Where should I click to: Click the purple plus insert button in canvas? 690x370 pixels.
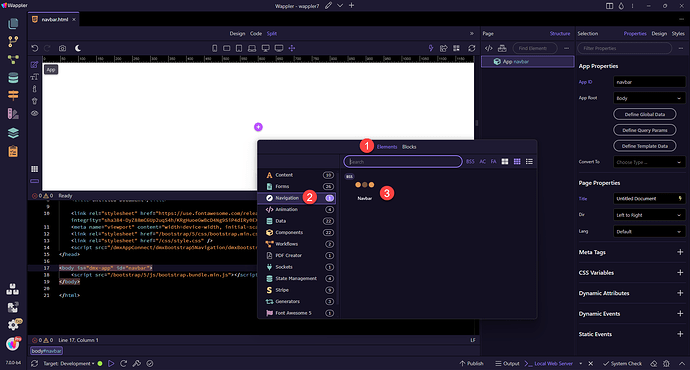click(258, 127)
